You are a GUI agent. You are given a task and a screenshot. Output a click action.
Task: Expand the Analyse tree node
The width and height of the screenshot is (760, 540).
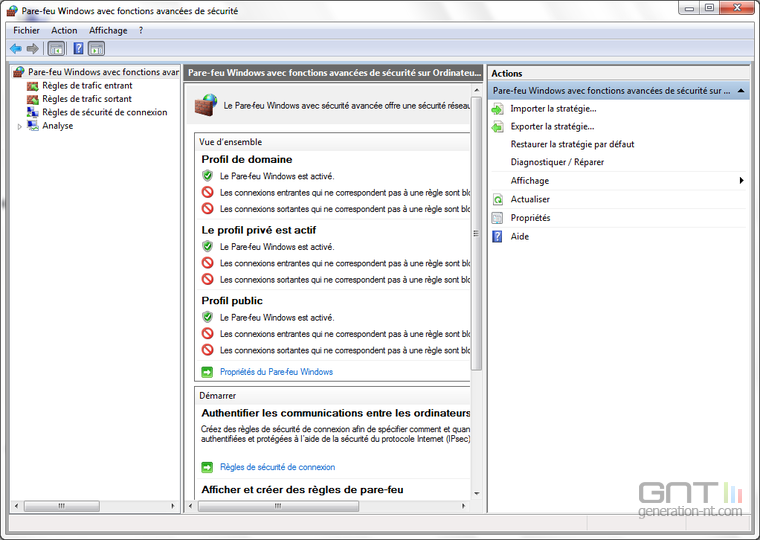(19, 127)
